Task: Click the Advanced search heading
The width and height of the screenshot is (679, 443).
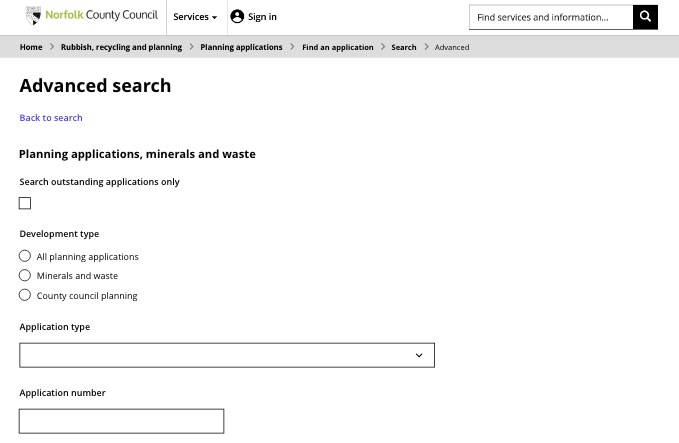Action: click(x=95, y=86)
